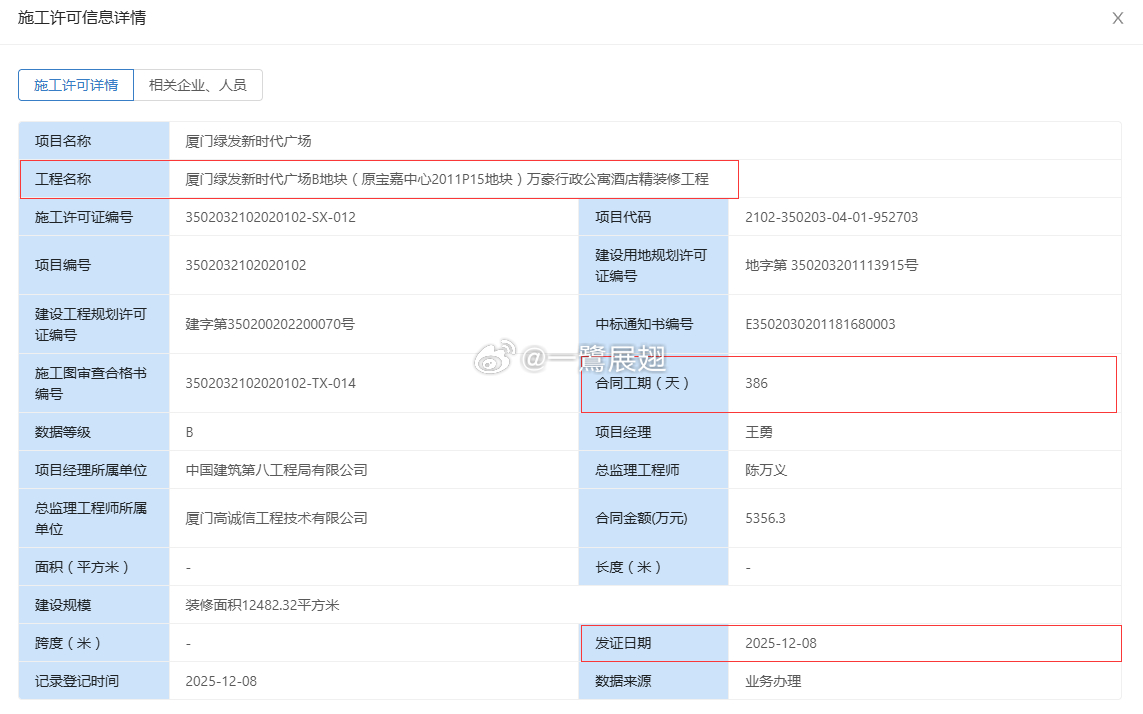
Task: Select permit number 3502032102020102-SX-012
Action: (270, 217)
